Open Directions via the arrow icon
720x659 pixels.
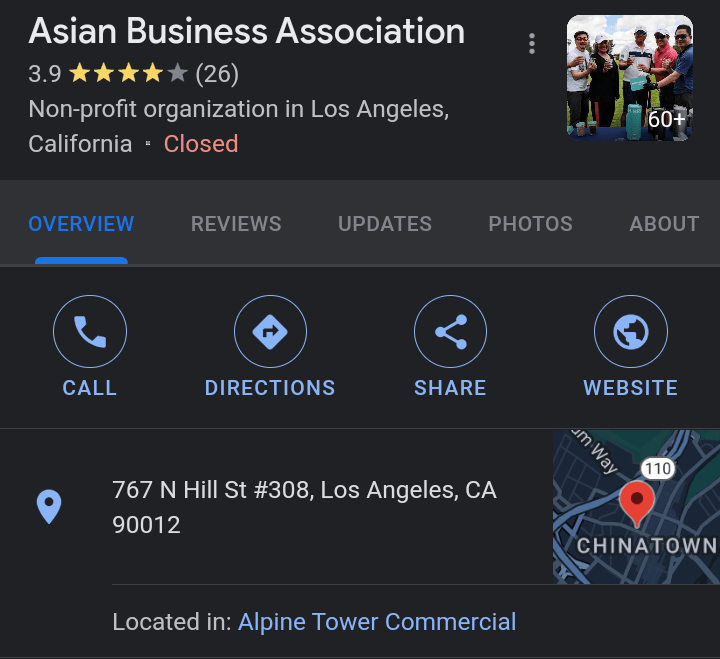tap(270, 332)
